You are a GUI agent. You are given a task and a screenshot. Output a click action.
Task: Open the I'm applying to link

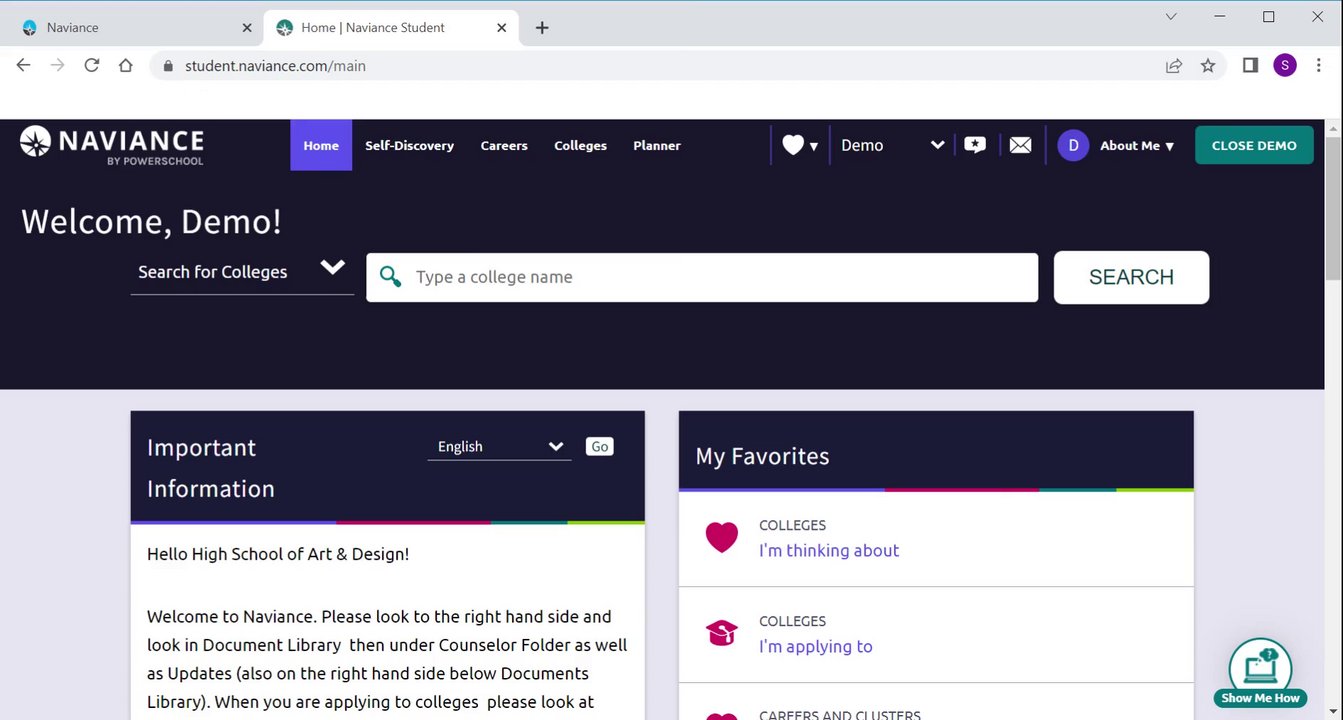(x=816, y=646)
